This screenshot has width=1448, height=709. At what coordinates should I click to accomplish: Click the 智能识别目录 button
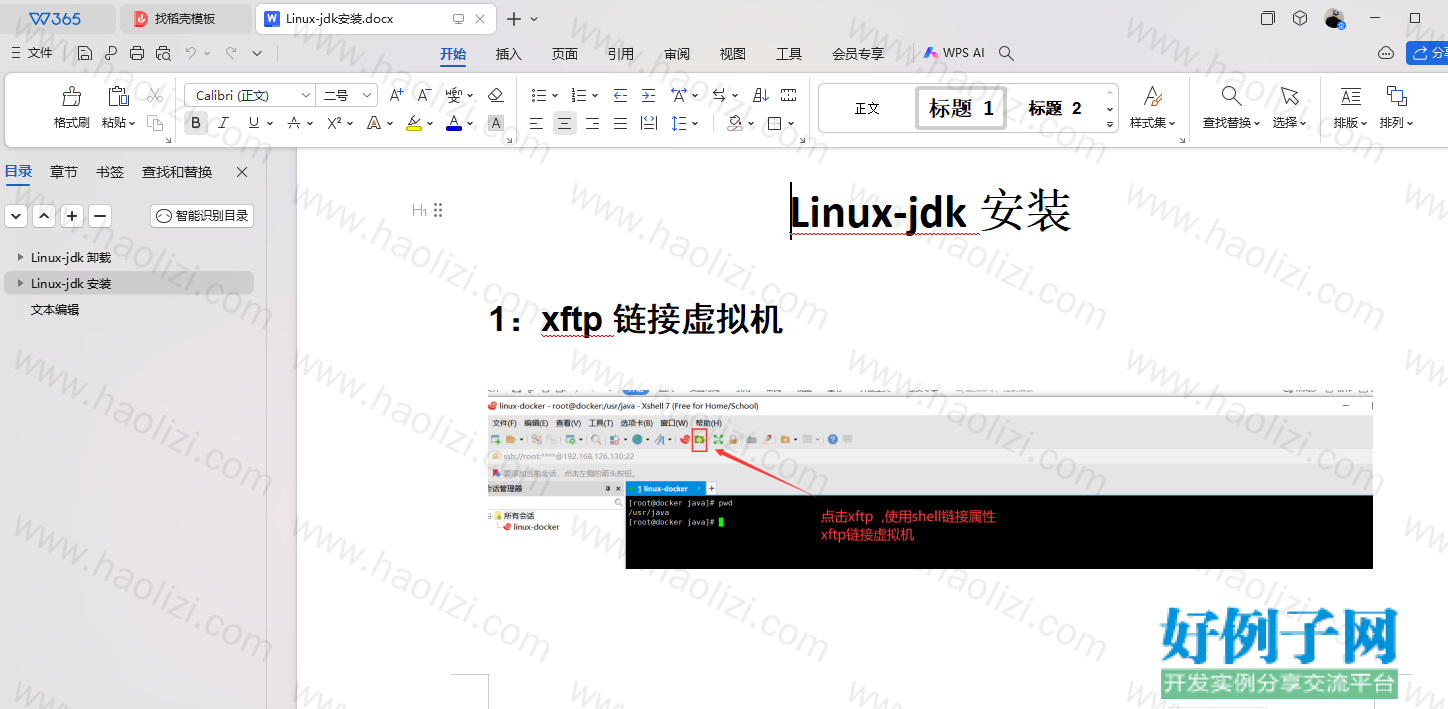point(202,216)
